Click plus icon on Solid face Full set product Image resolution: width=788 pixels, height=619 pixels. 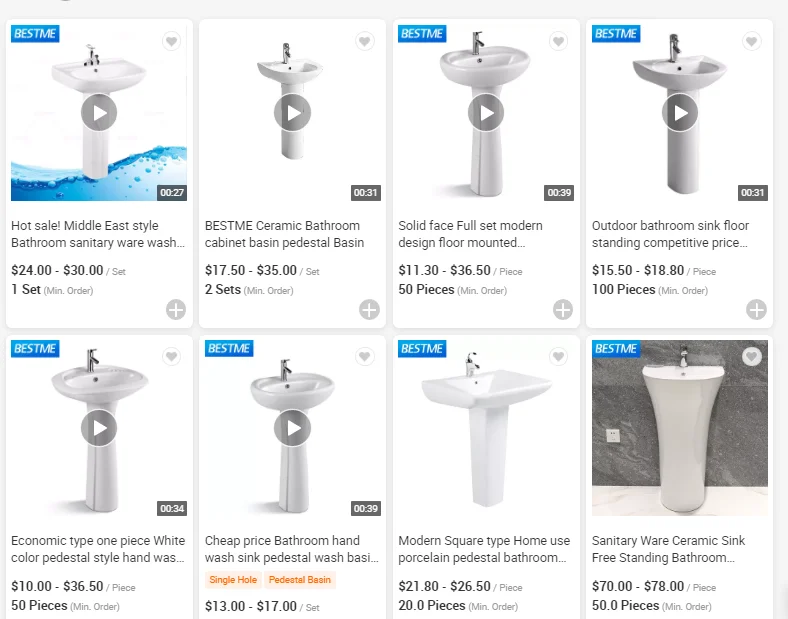(x=563, y=309)
